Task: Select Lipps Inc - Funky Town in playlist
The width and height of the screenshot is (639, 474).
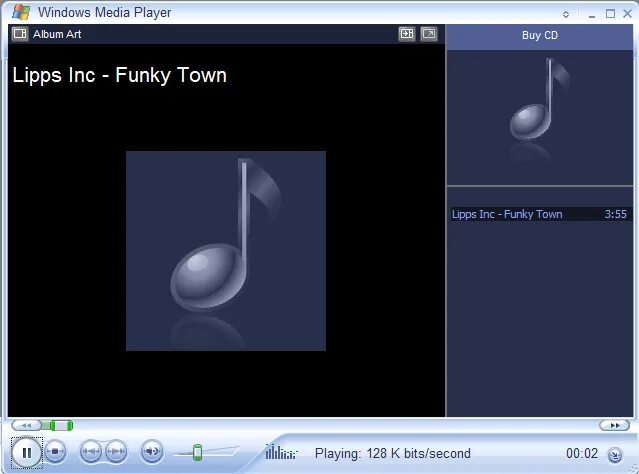Action: pyautogui.click(x=507, y=214)
